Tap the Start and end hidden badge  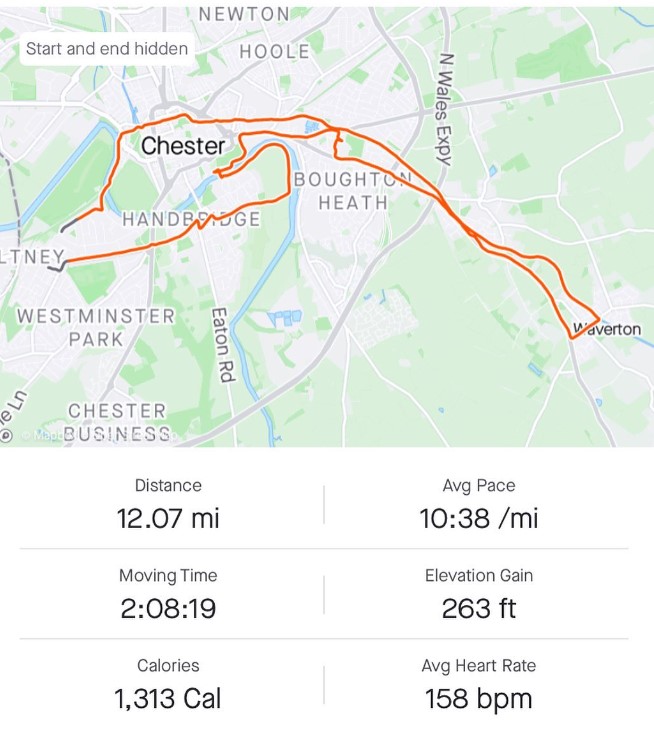[107, 49]
